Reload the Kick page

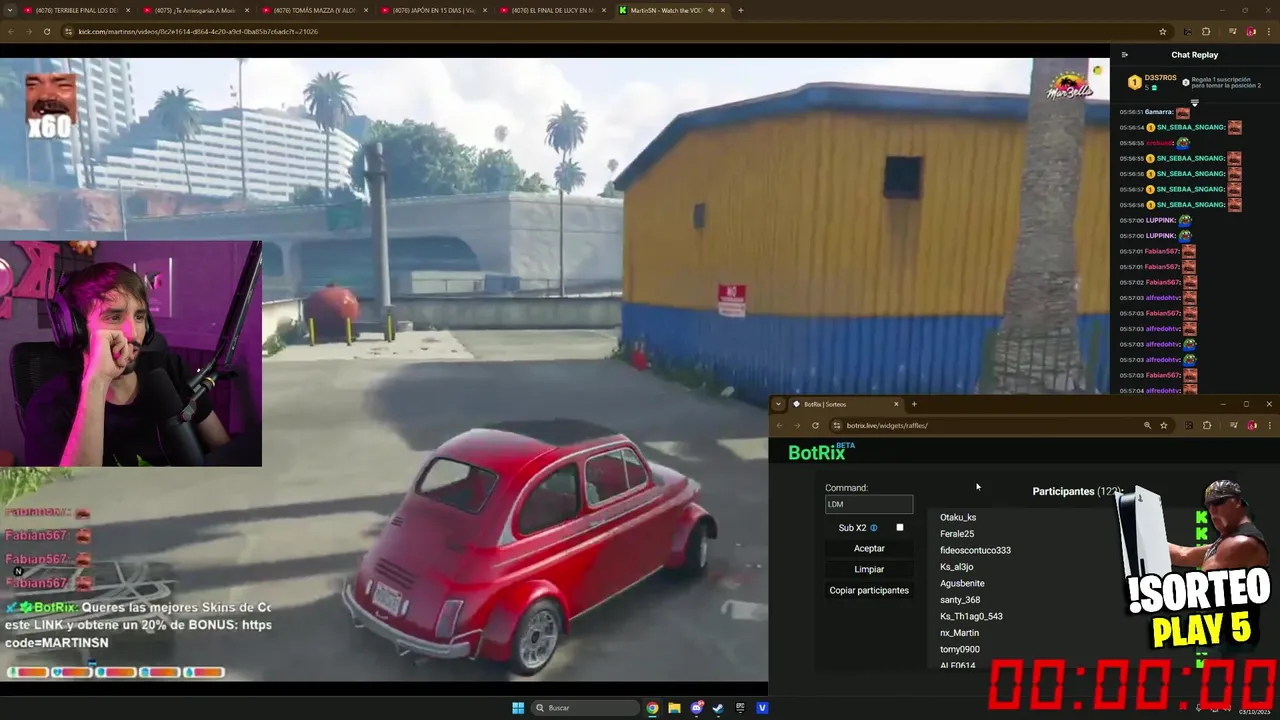pyautogui.click(x=46, y=31)
